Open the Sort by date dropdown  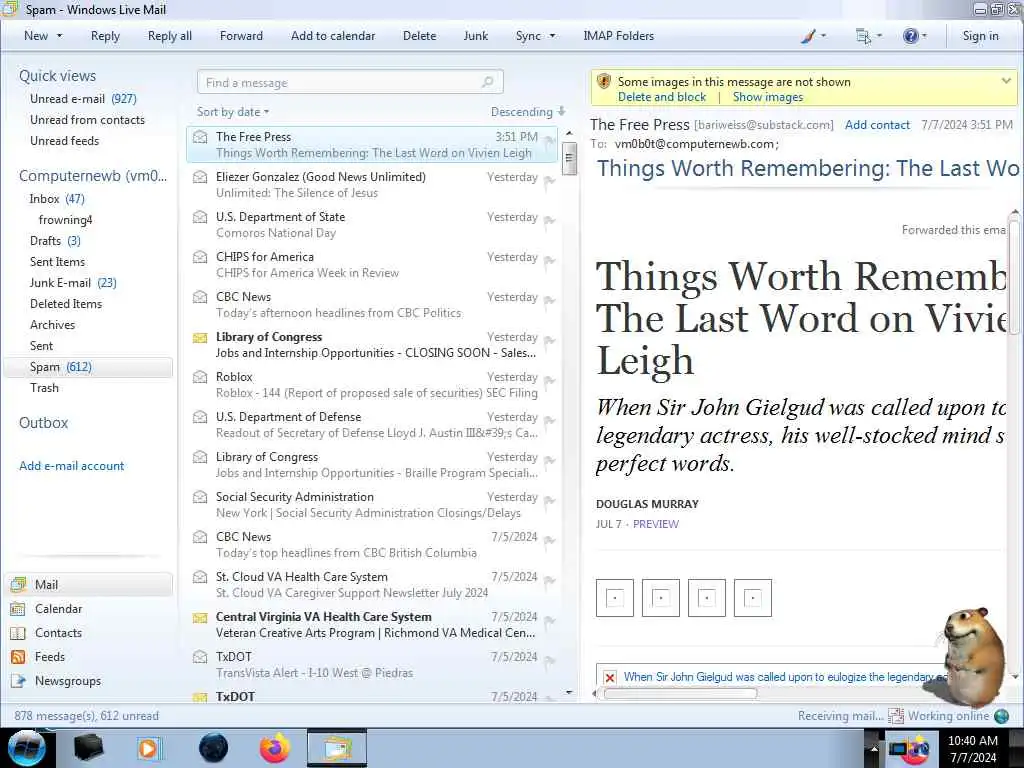(x=233, y=112)
